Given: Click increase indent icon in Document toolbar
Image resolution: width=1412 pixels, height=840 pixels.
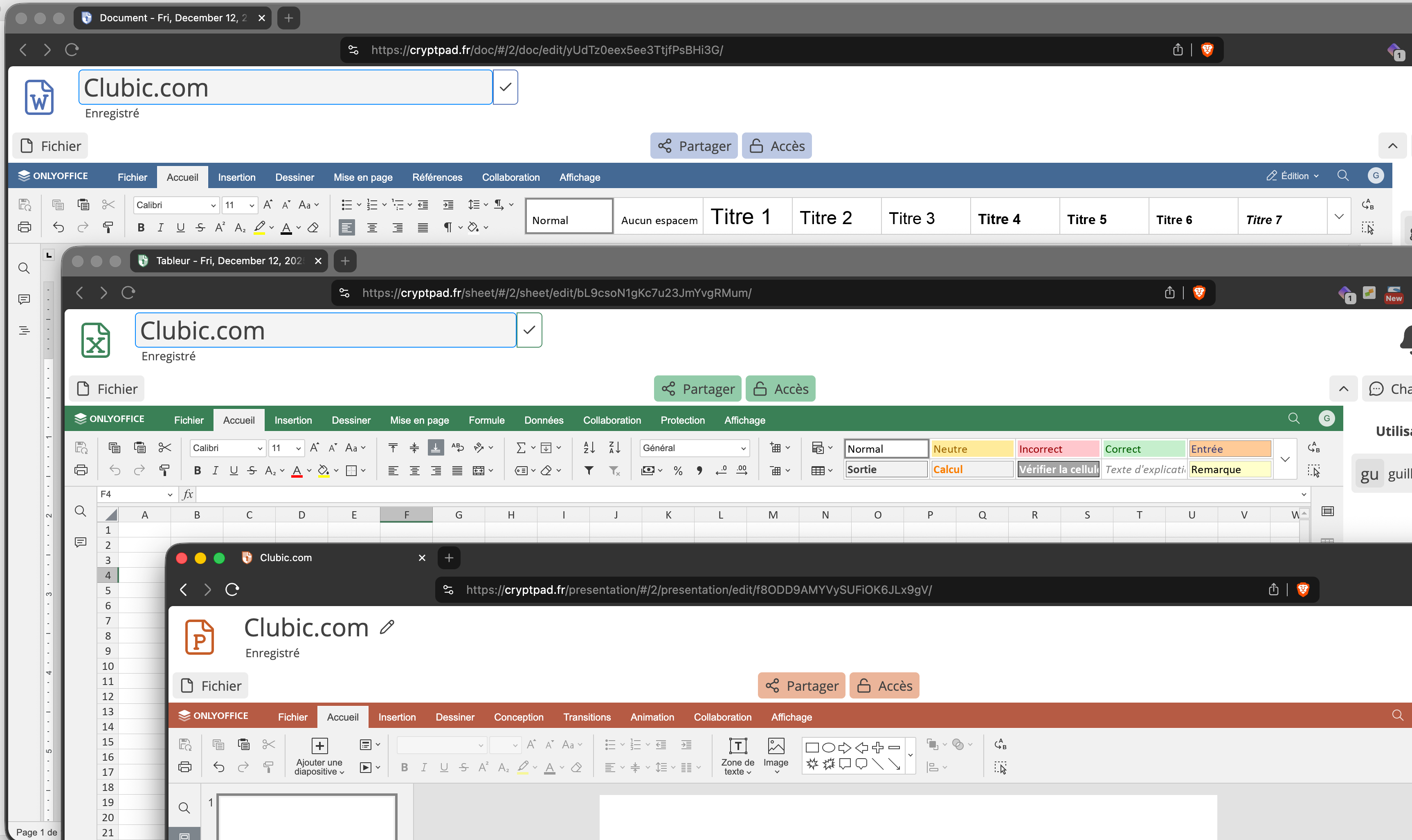Looking at the screenshot, I should [x=448, y=205].
